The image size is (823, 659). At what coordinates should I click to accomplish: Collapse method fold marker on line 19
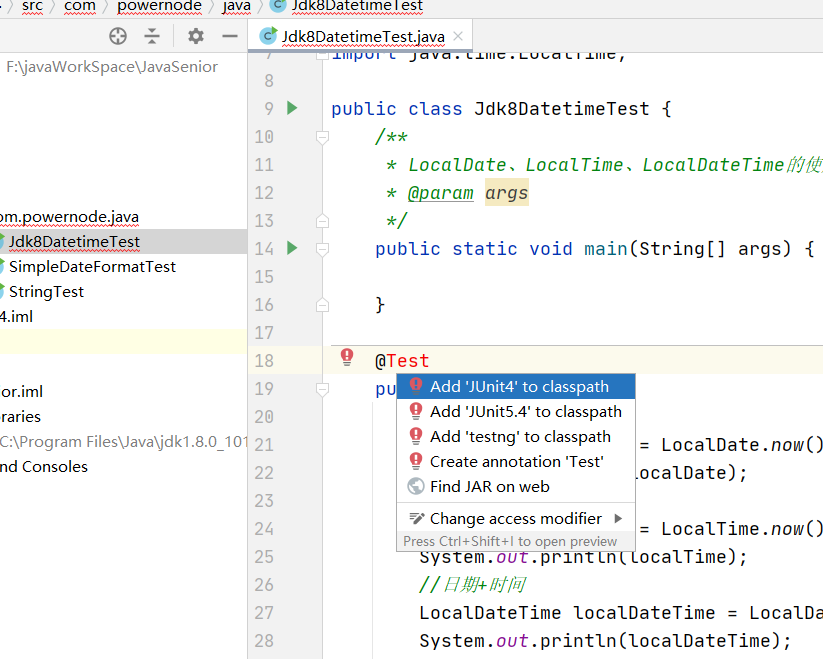tap(322, 389)
